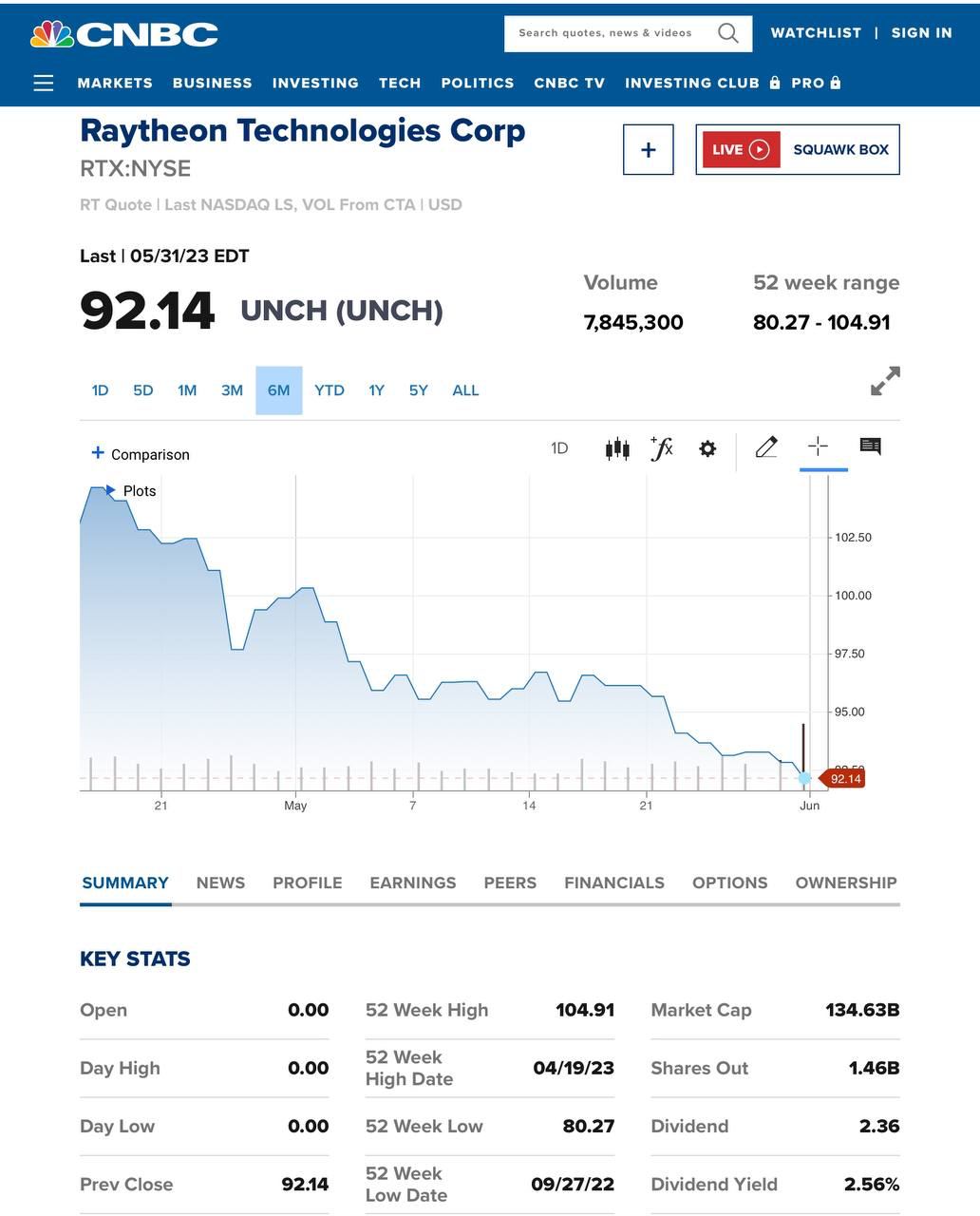The height and width of the screenshot is (1216, 980).
Task: Click the 52 Week High Date 04/19/23
Action: click(574, 1068)
